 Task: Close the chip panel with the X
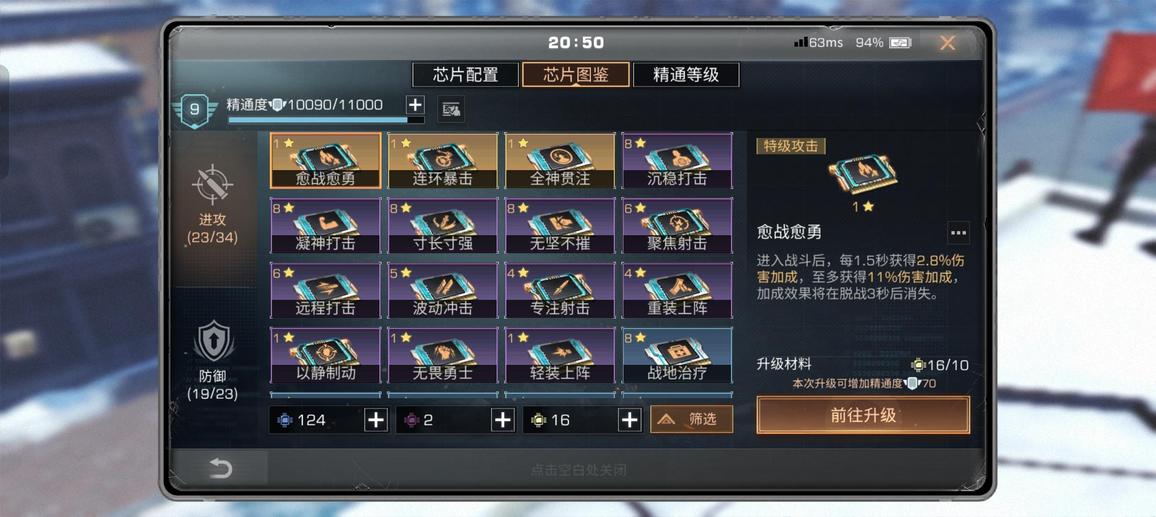[x=947, y=43]
